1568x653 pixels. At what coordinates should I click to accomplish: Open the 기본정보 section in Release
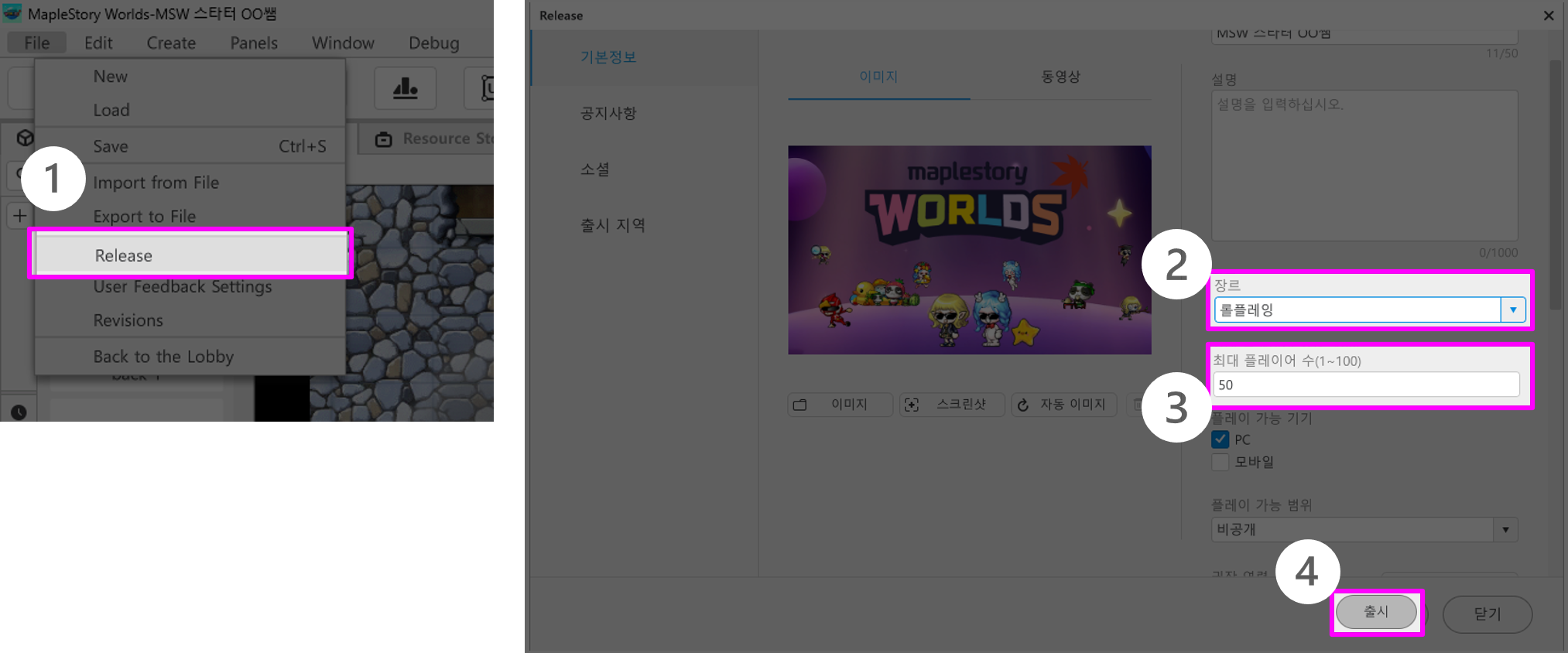pyautogui.click(x=645, y=57)
